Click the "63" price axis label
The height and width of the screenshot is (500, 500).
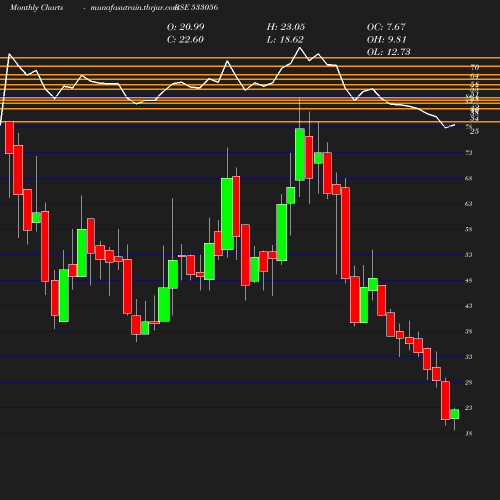[469, 203]
